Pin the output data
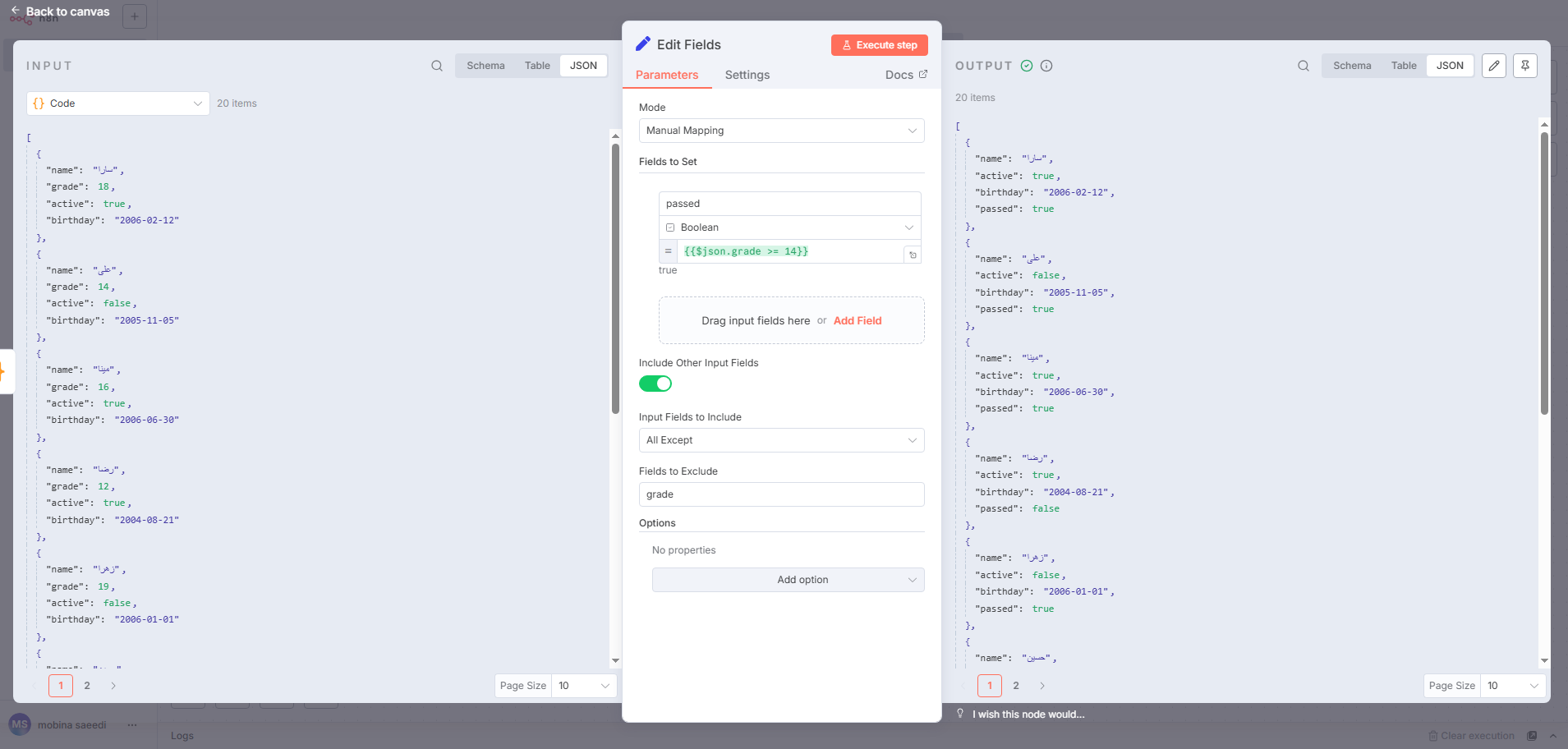 (1525, 66)
